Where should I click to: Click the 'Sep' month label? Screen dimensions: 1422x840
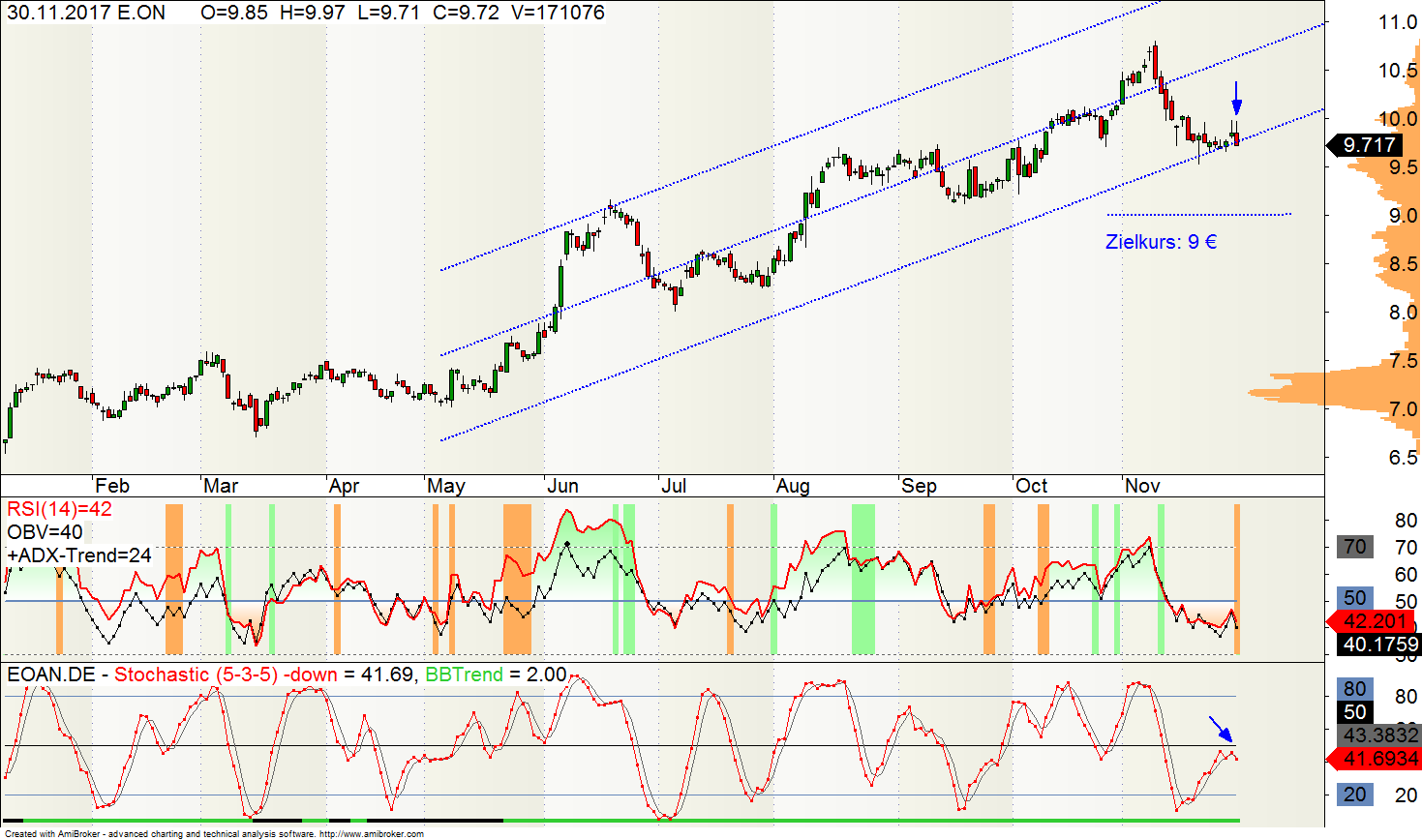919,486
